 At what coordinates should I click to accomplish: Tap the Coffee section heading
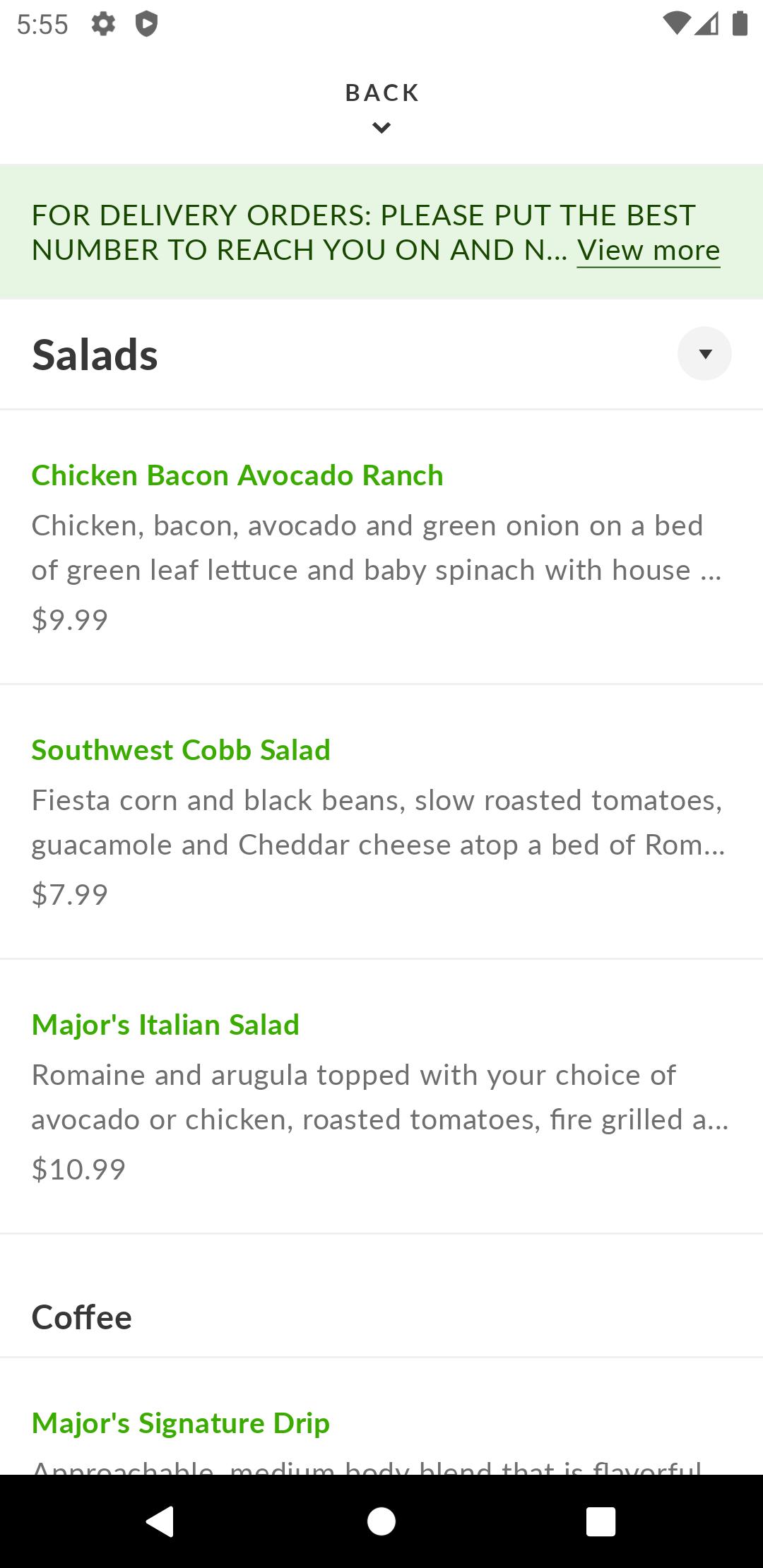pyautogui.click(x=82, y=1318)
